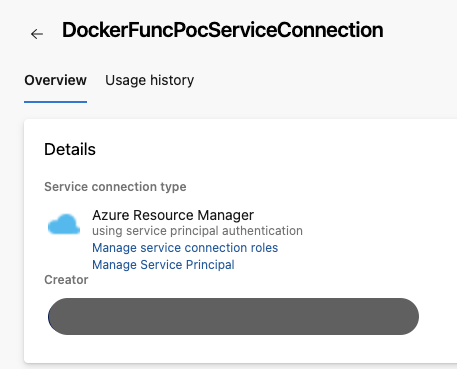This screenshot has width=457, height=369.
Task: Click the Service connection type label
Action: click(x=115, y=187)
